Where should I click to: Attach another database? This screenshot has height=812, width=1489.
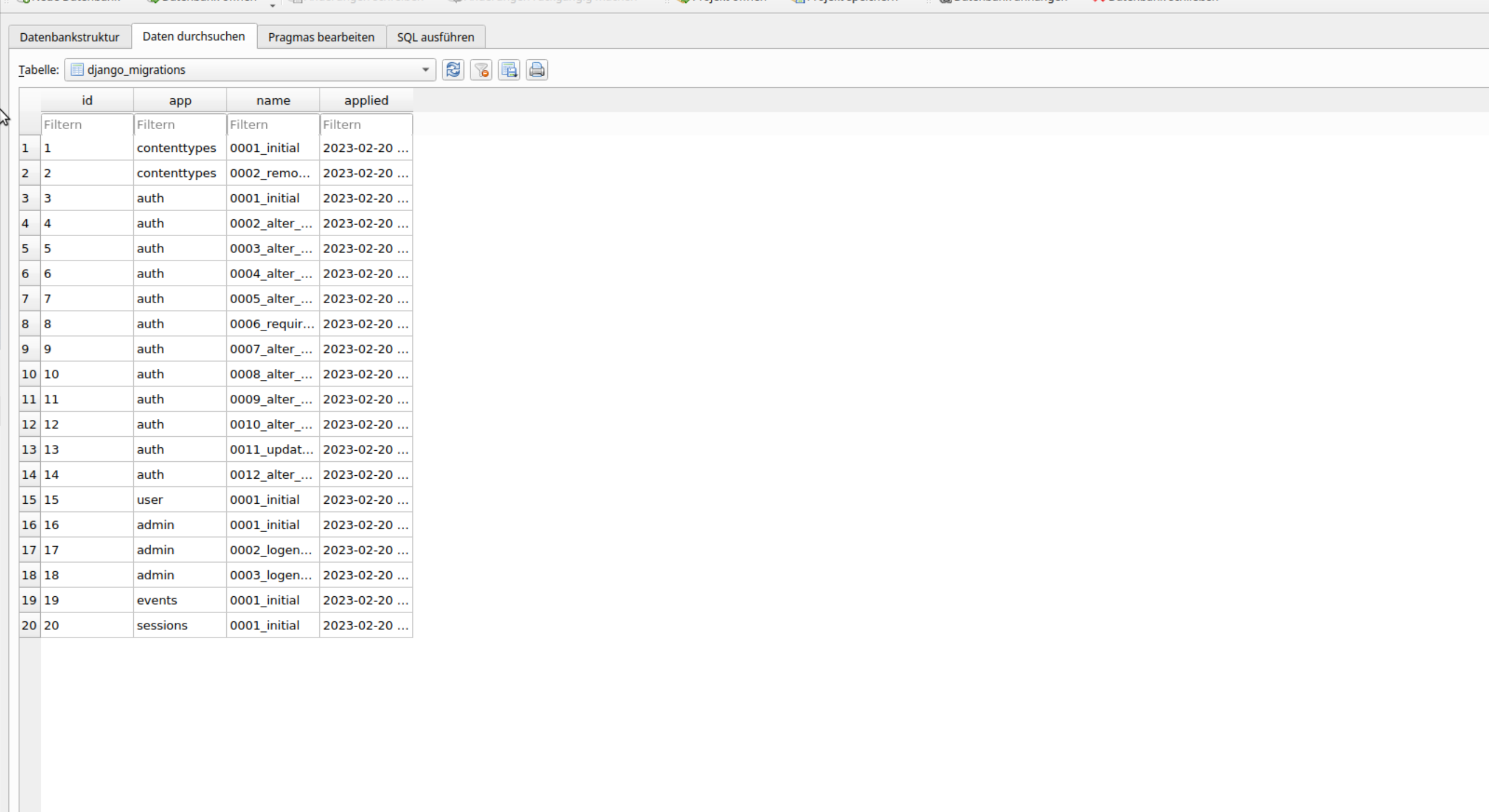1000,3
